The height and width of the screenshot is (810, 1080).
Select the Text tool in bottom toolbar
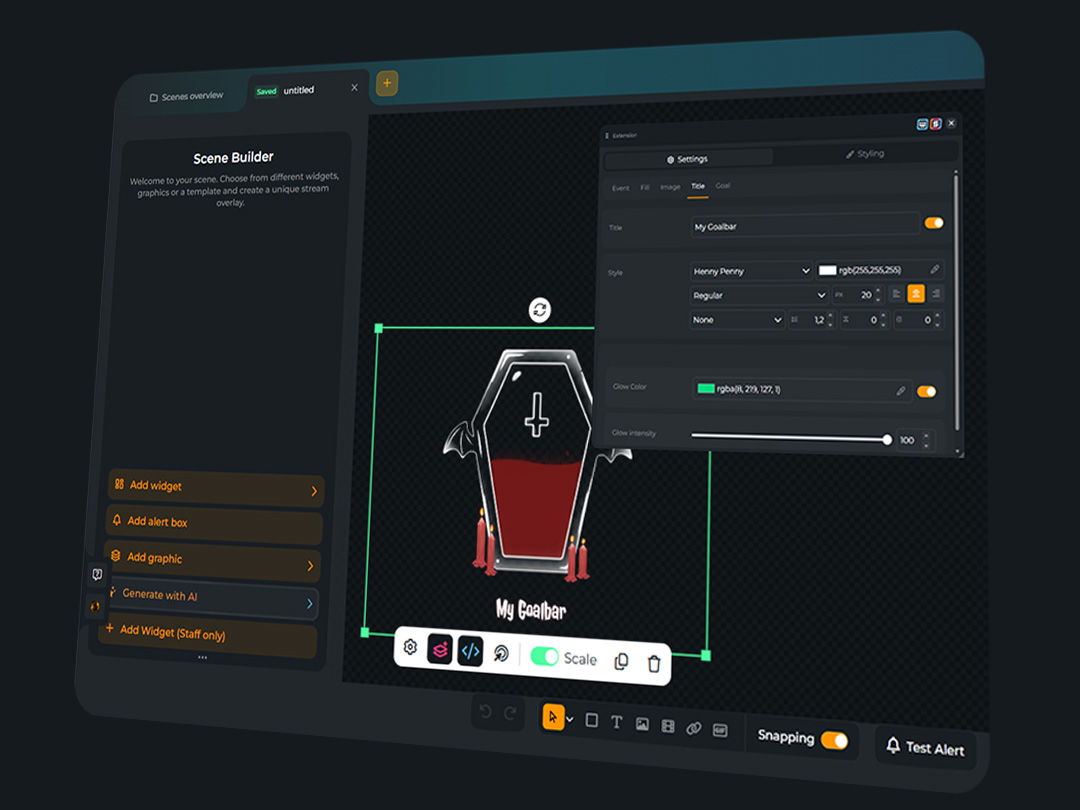tap(616, 722)
